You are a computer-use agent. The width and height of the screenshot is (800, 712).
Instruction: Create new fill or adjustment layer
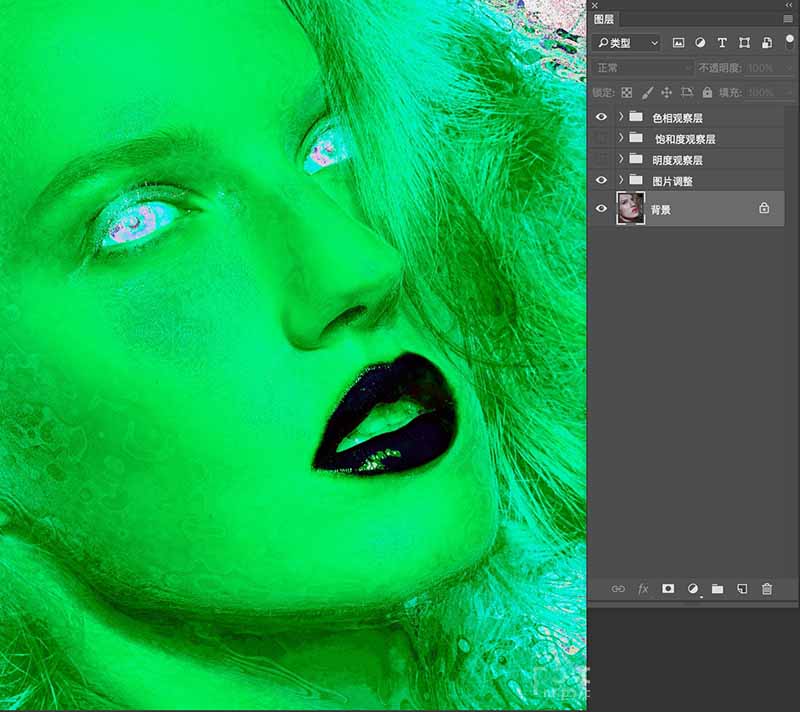click(x=693, y=589)
